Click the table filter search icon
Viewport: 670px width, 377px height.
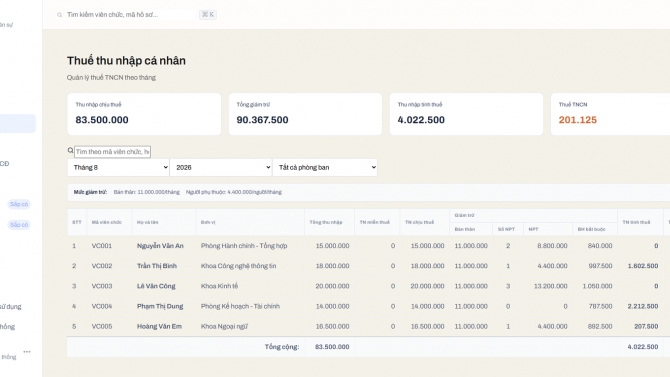coord(70,150)
